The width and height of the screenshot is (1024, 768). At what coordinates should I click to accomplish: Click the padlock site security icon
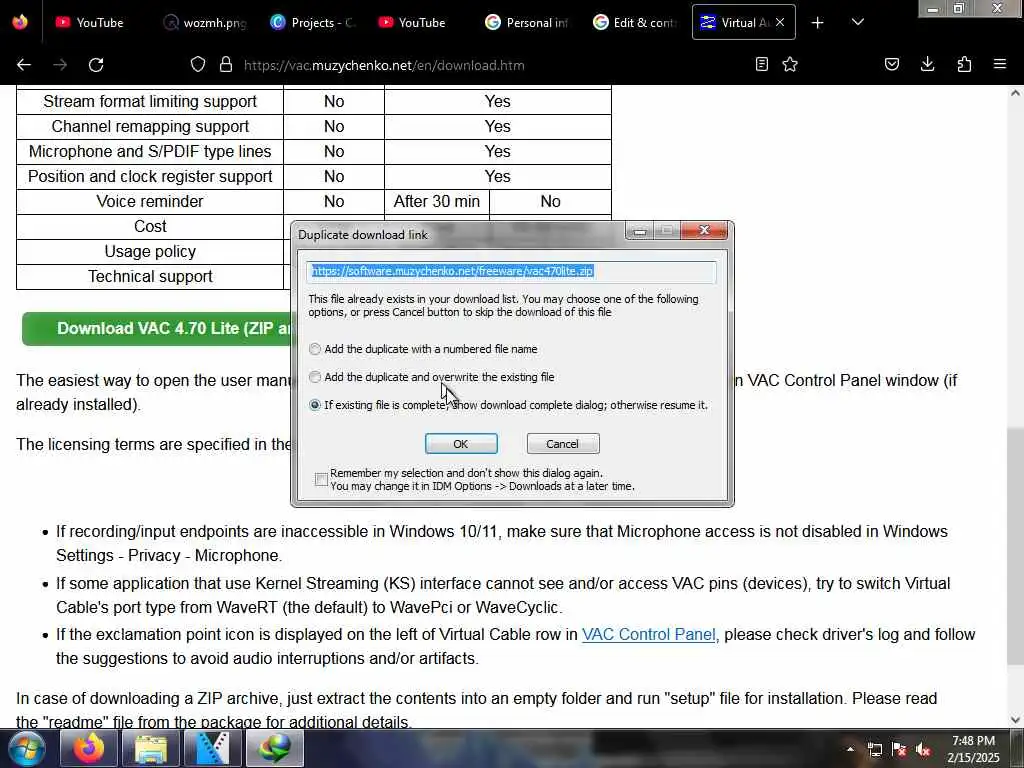[226, 65]
